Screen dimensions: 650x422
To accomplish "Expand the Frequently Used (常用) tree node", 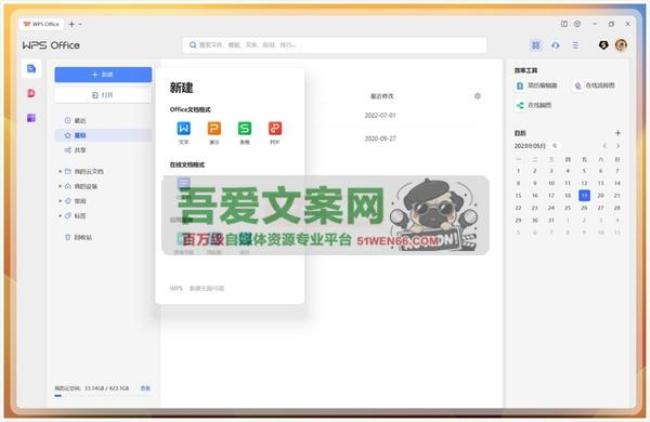I will 60,201.
